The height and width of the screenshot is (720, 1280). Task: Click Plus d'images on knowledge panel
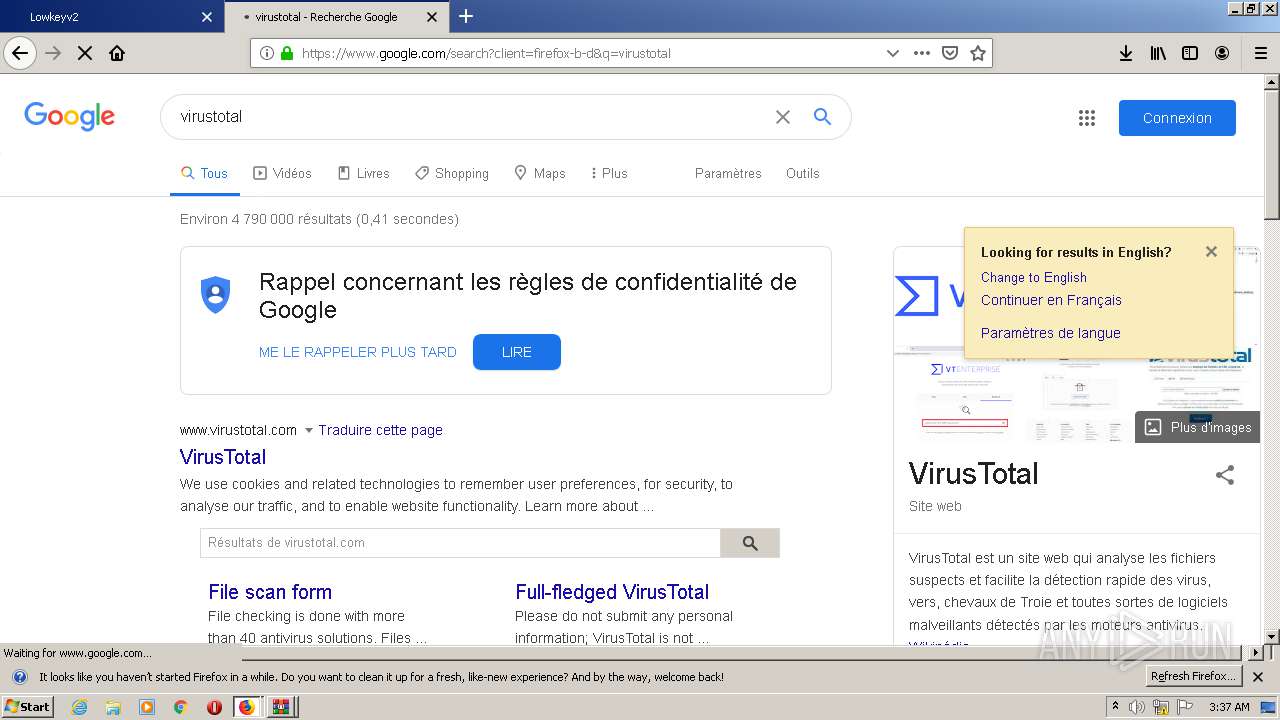[x=1198, y=427]
